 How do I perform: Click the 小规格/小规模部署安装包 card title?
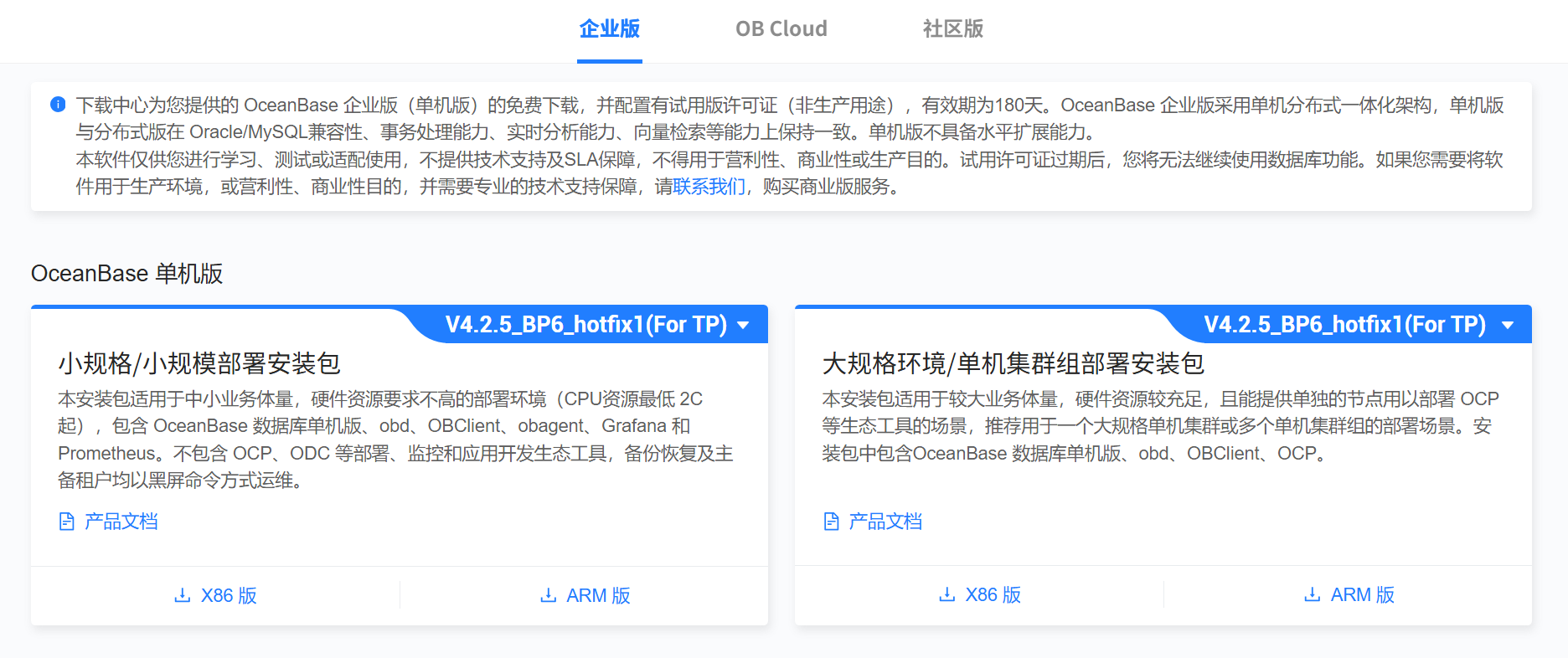click(199, 363)
